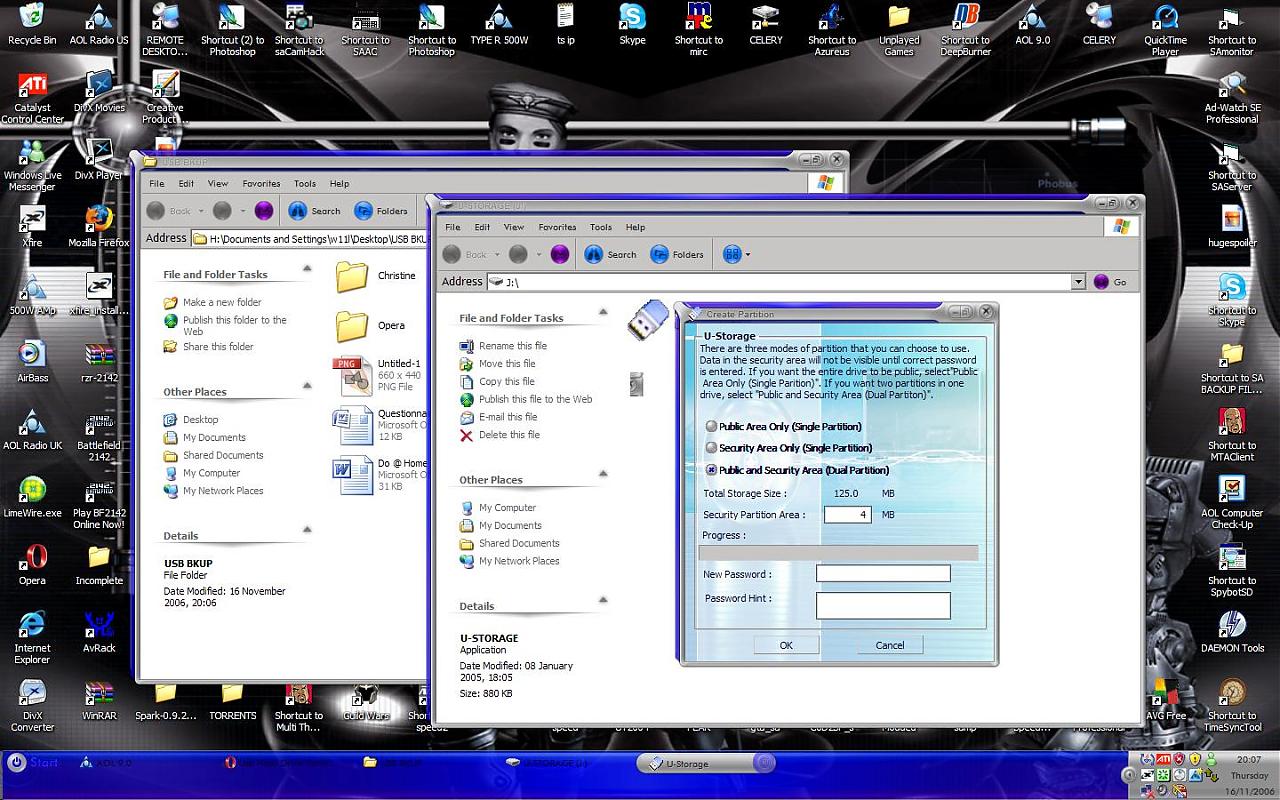This screenshot has width=1280, height=800.
Task: Open the Recycle Bin desktop icon
Action: point(32,25)
